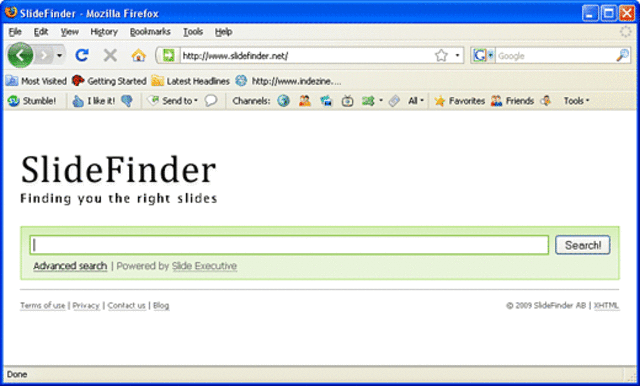Click the thumbs down icon
This screenshot has width=640, height=386.
click(127, 101)
